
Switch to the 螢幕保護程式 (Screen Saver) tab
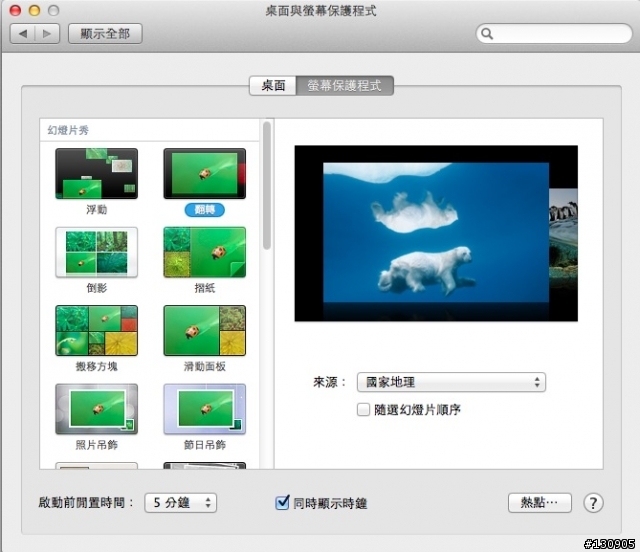344,85
